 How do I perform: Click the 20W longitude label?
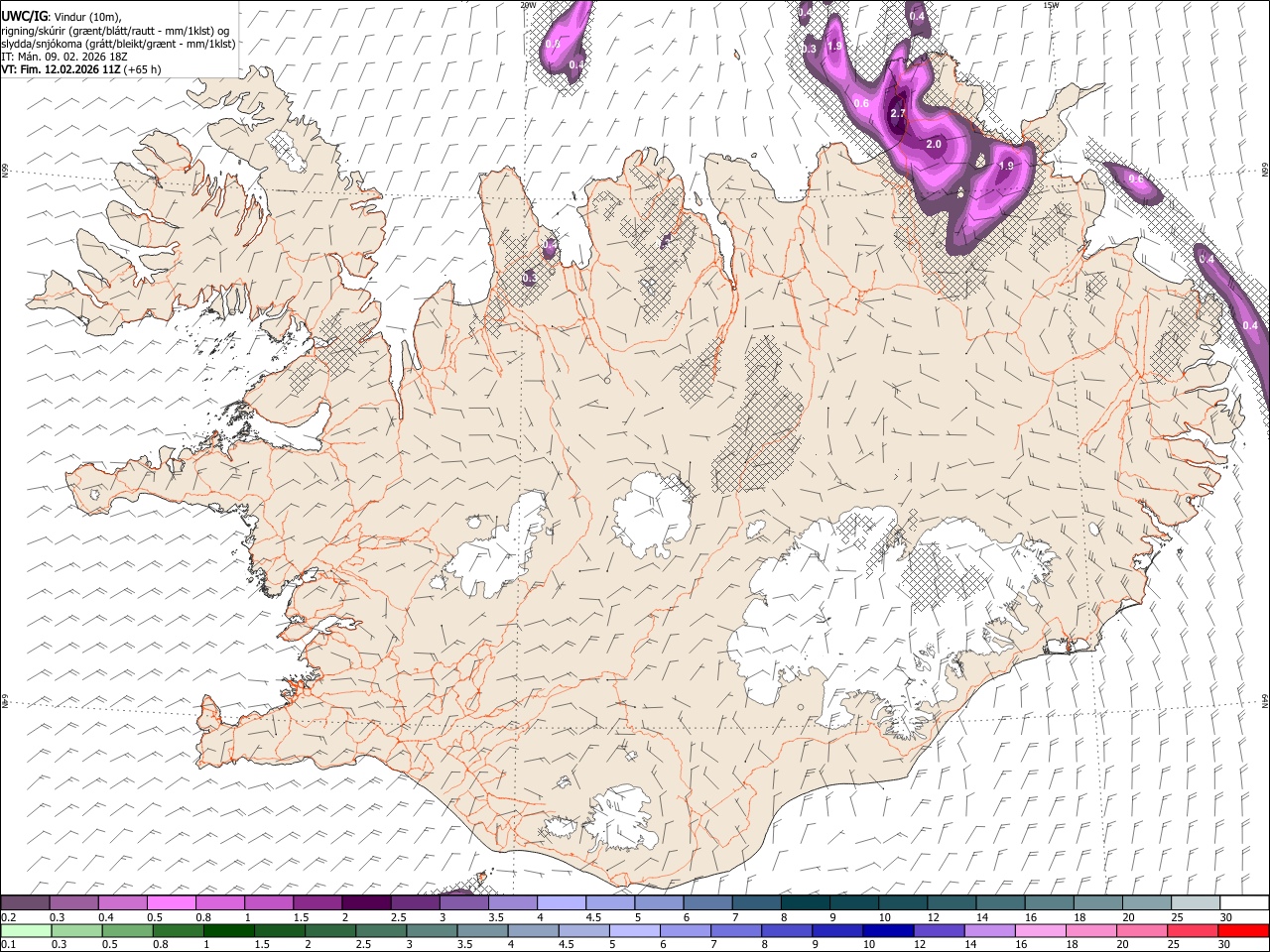528,5
